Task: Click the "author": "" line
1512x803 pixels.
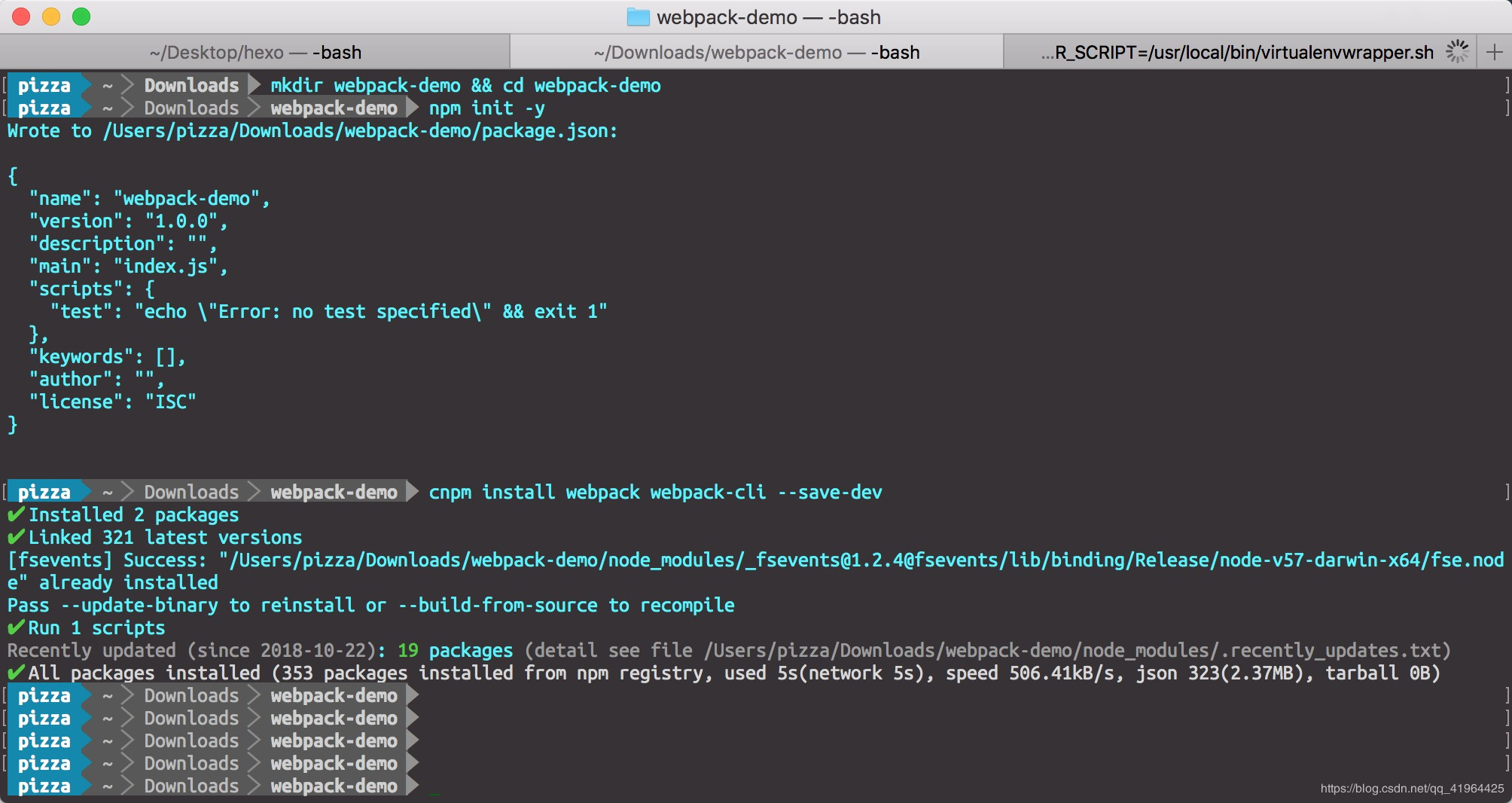Action: tap(96, 380)
